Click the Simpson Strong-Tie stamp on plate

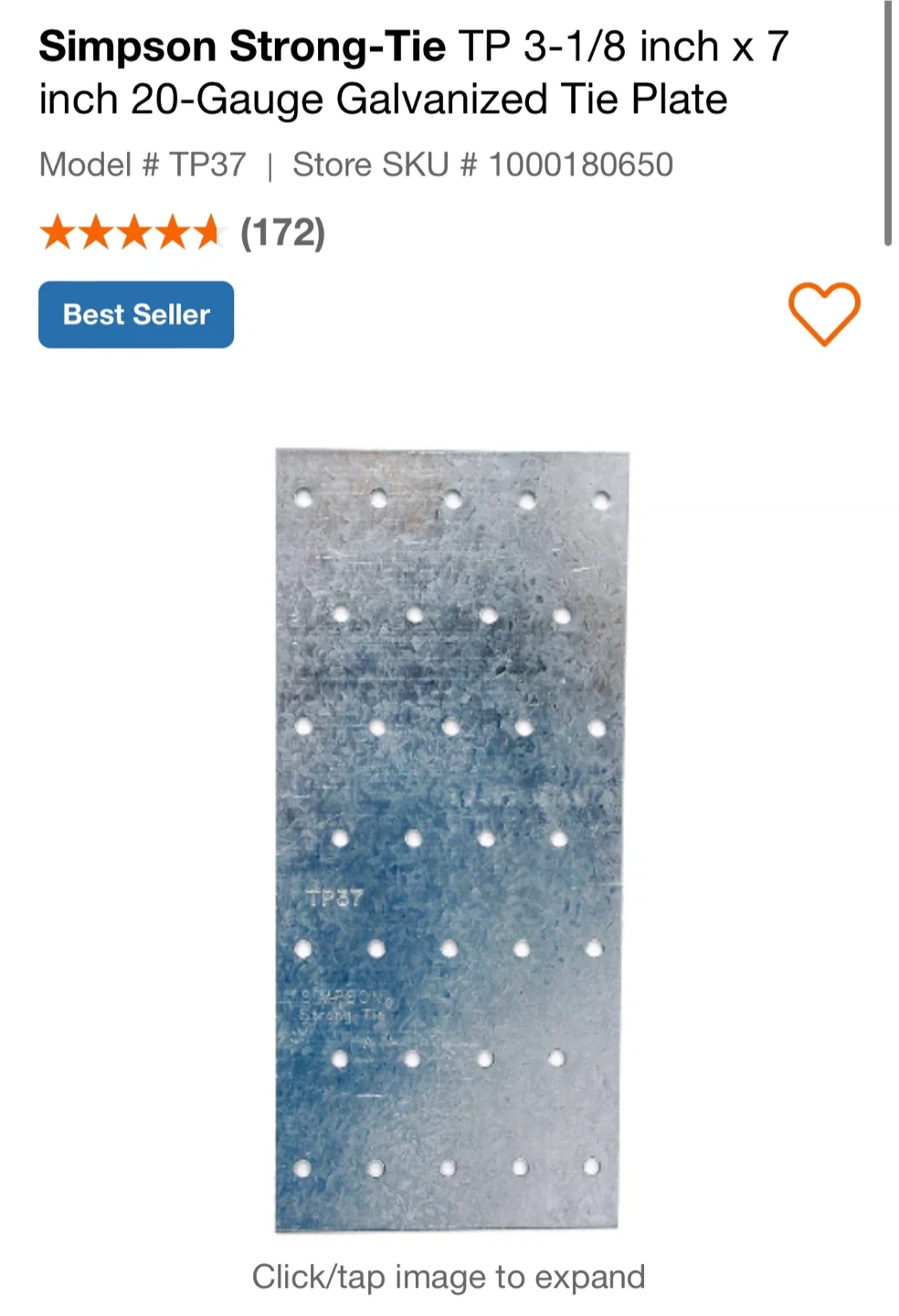[343, 1005]
